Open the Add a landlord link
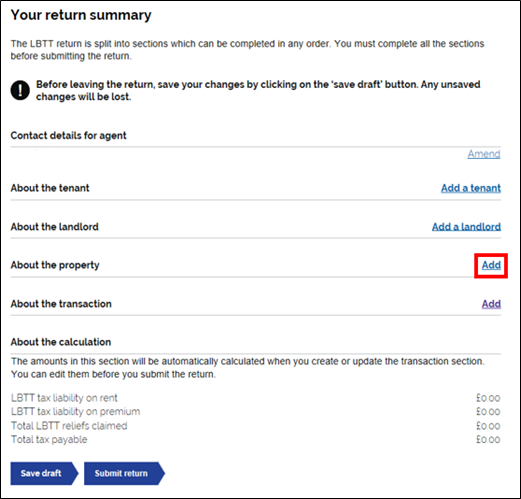The width and height of the screenshot is (521, 499). click(466, 227)
